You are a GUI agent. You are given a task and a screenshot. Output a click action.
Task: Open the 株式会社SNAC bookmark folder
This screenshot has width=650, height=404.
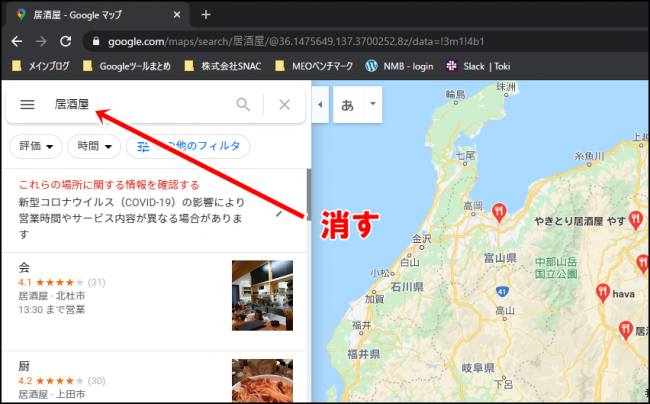point(223,66)
